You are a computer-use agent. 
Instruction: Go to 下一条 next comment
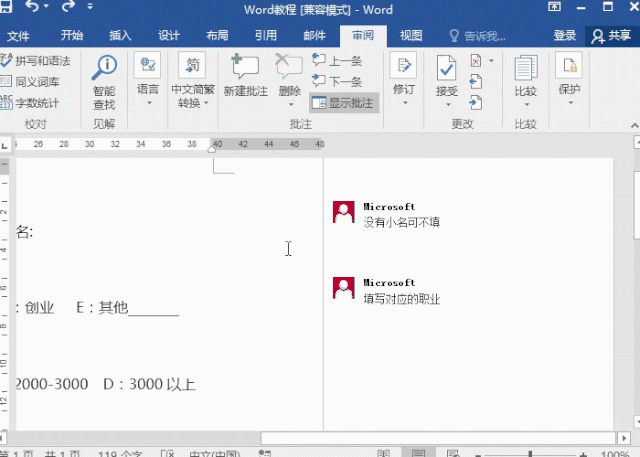pos(337,81)
